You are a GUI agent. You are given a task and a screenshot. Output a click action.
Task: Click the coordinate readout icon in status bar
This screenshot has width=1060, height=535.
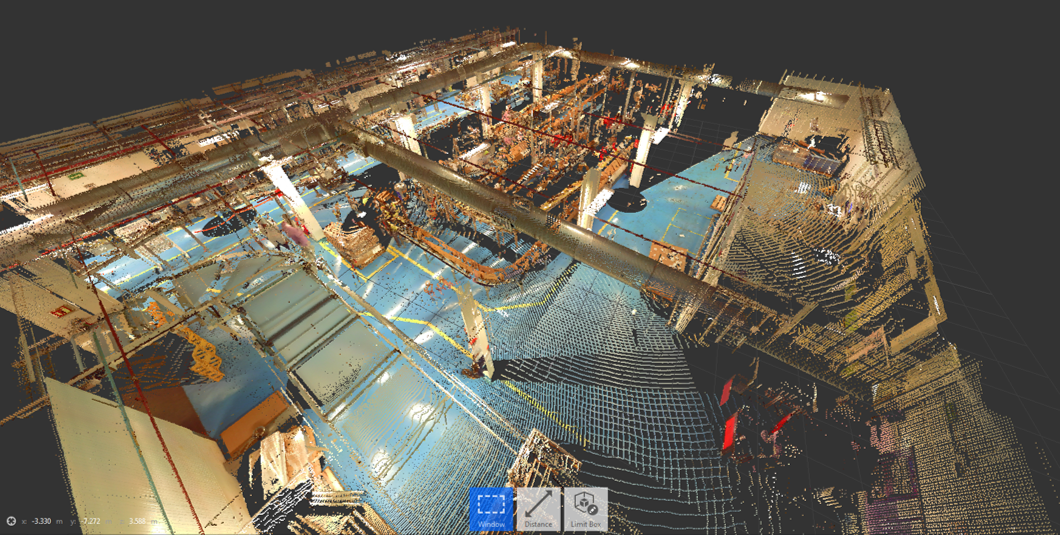(11, 521)
